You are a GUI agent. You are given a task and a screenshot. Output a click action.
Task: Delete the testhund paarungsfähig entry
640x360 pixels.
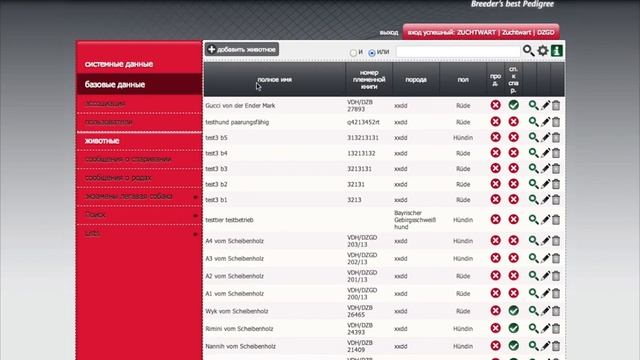[556, 122]
